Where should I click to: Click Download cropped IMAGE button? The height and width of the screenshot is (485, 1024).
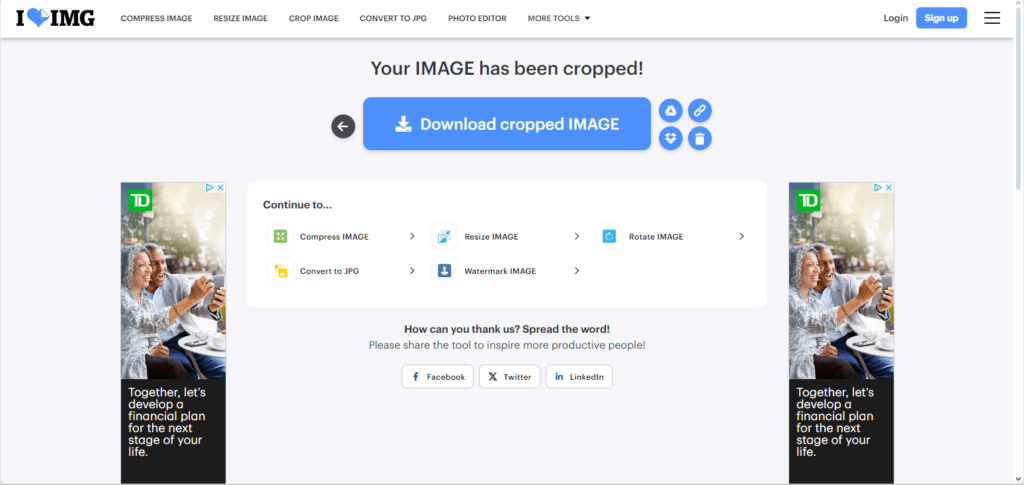(x=507, y=124)
